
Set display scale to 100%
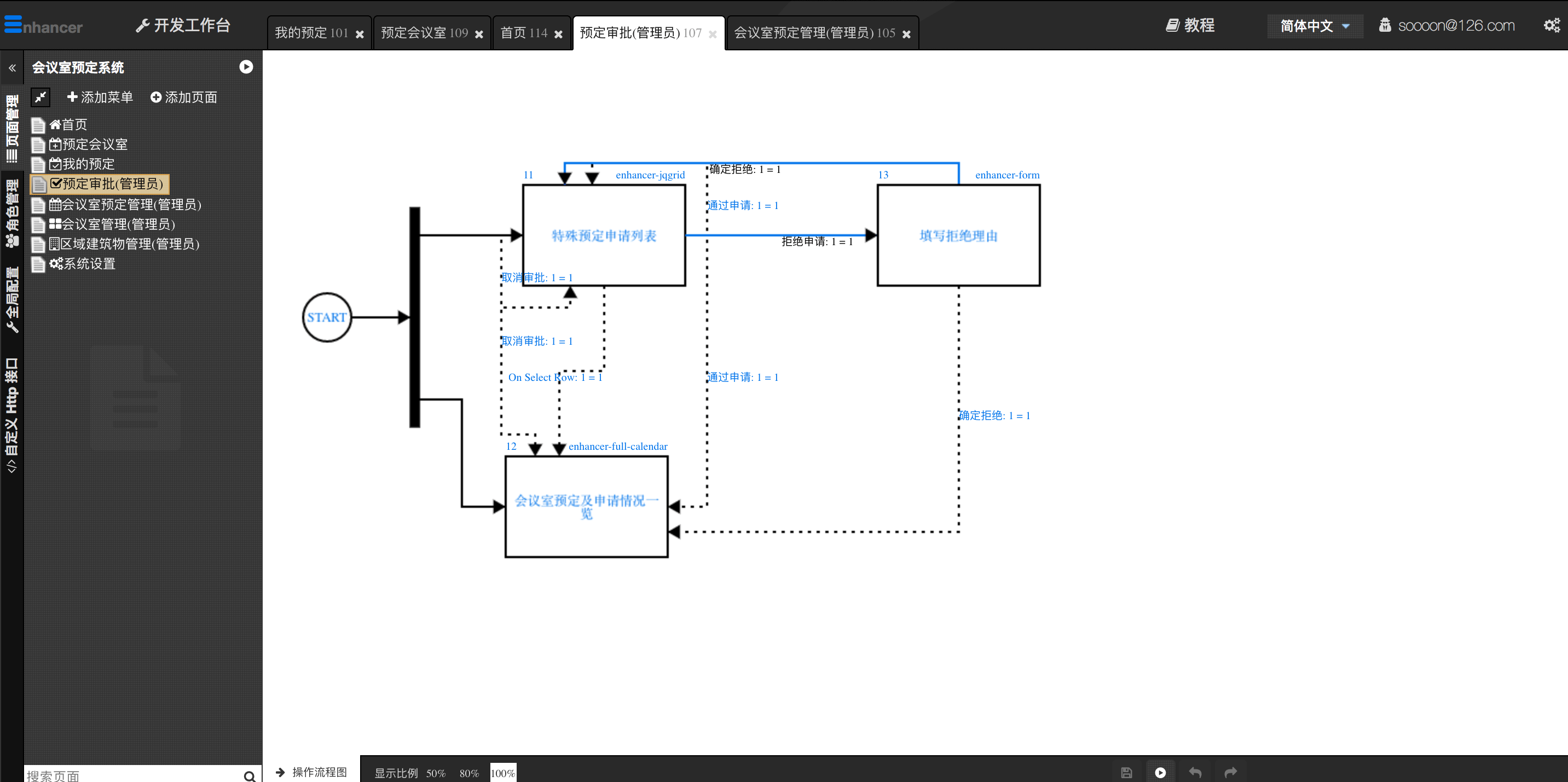(x=503, y=773)
